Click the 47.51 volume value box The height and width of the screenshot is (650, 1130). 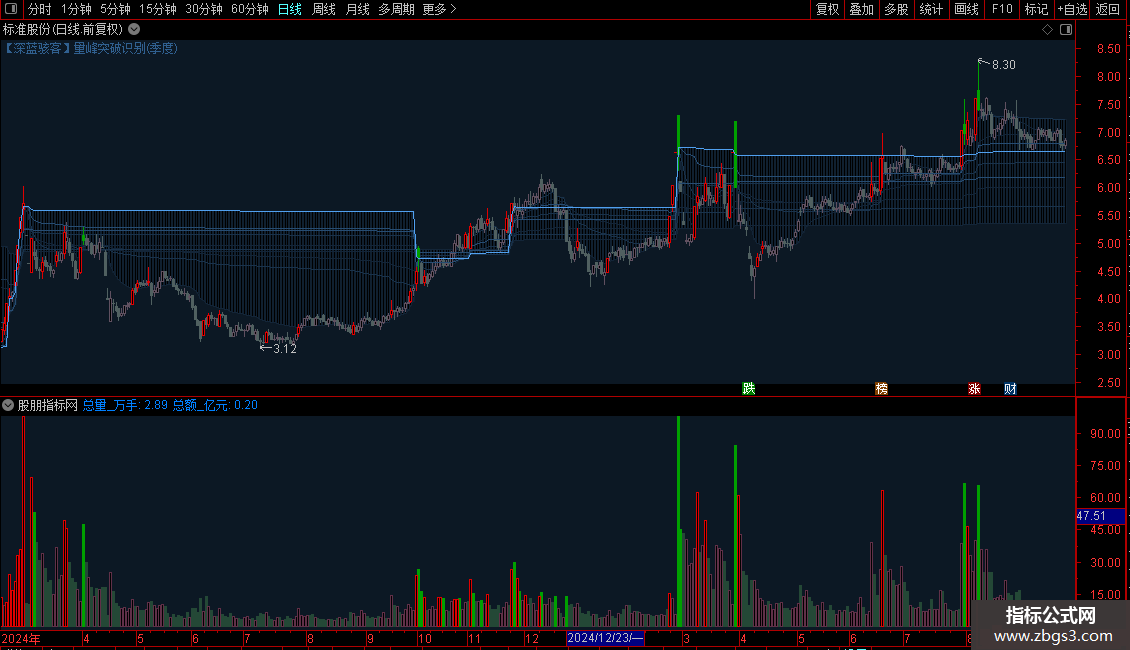(1100, 516)
